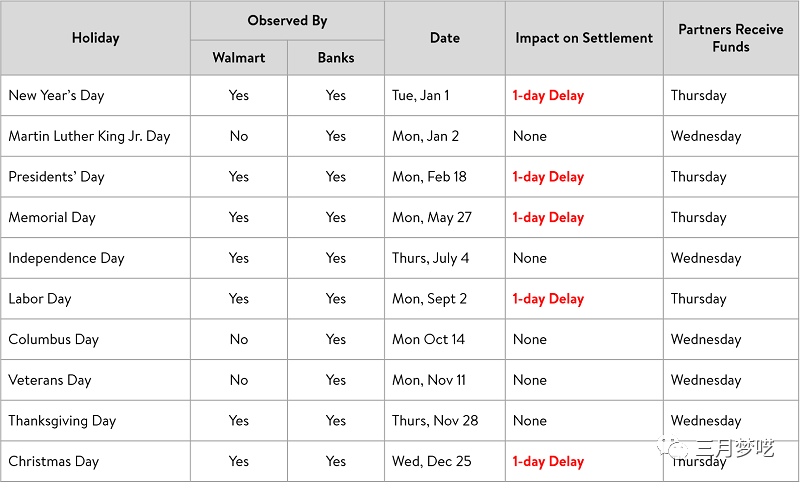Viewport: 800px width, 483px height.
Task: Click red 1-day Delay for Memorial Day
Action: pyautogui.click(x=548, y=217)
